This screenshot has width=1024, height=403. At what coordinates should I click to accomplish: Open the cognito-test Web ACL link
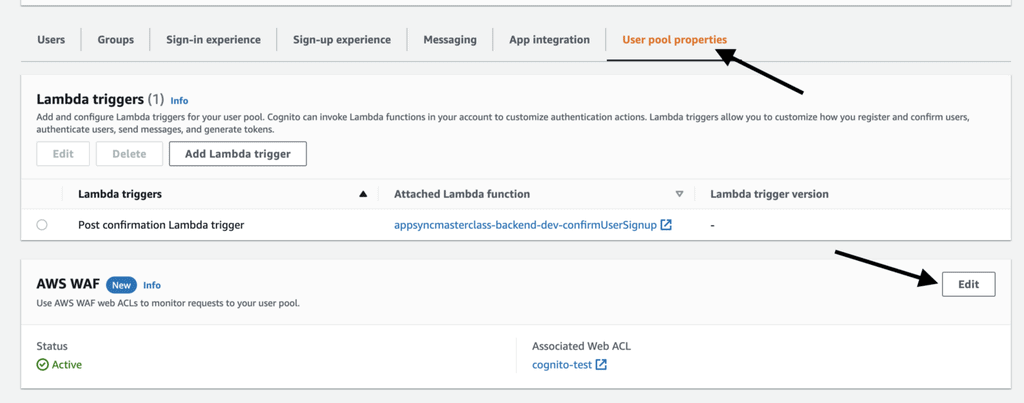pyautogui.click(x=562, y=365)
